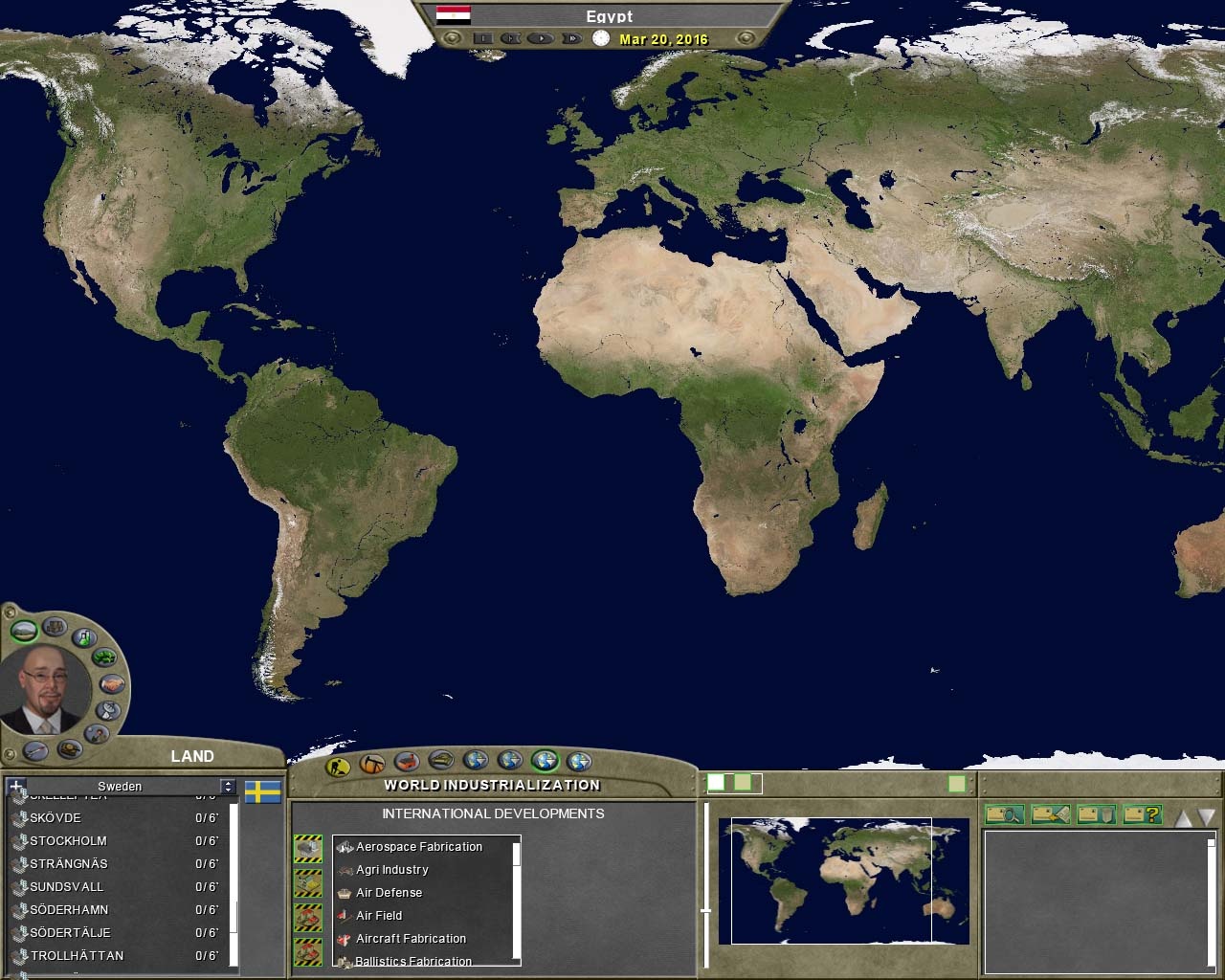Click the down arrow in message panel
This screenshot has height=980, width=1225.
click(1206, 817)
